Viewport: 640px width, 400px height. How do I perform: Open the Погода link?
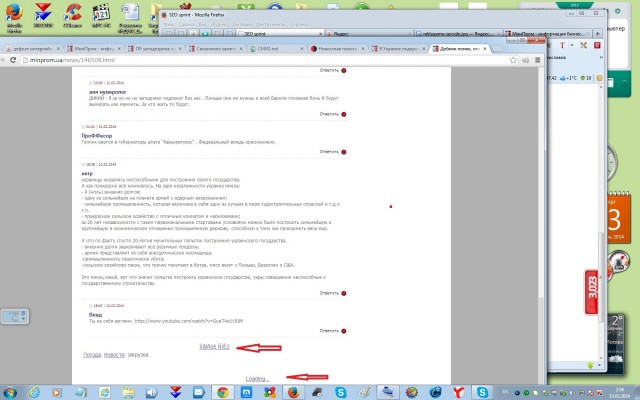click(91, 355)
